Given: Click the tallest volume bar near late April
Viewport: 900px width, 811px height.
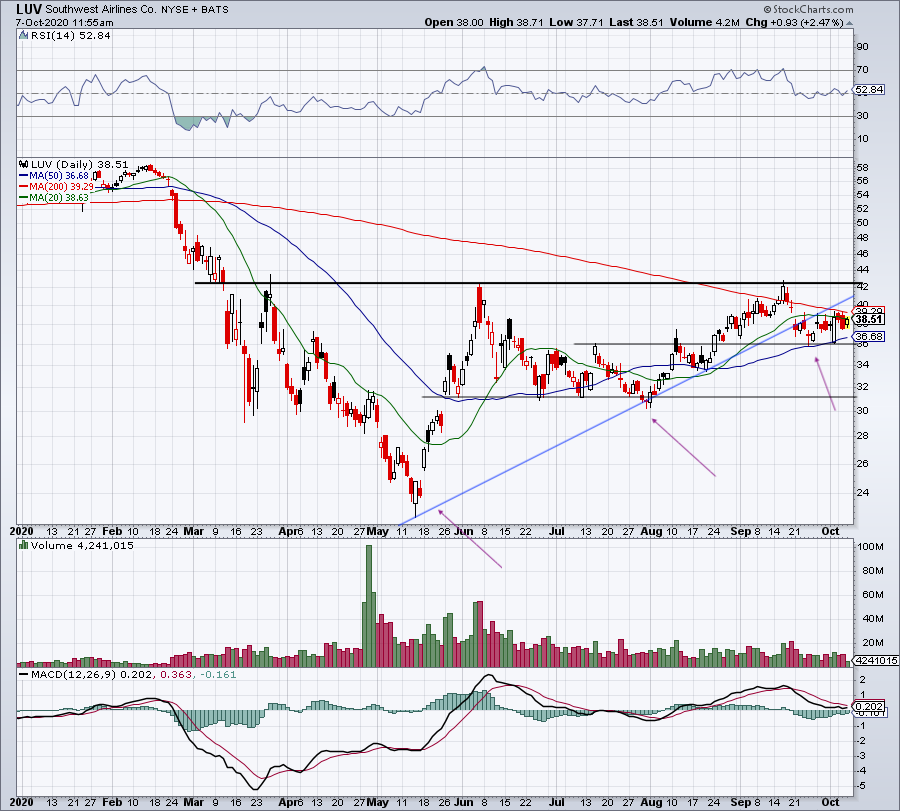Looking at the screenshot, I should click(368, 606).
